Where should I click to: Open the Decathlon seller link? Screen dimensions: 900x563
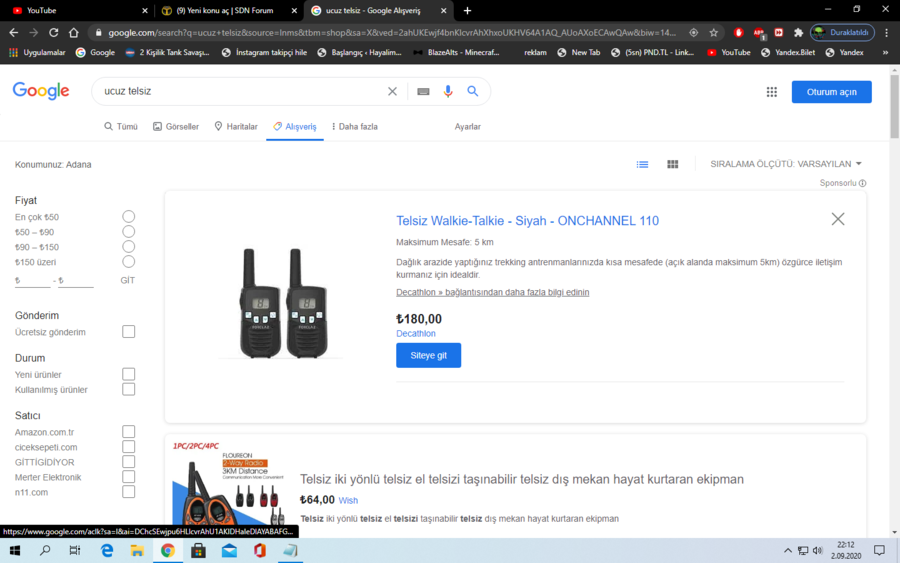(416, 333)
